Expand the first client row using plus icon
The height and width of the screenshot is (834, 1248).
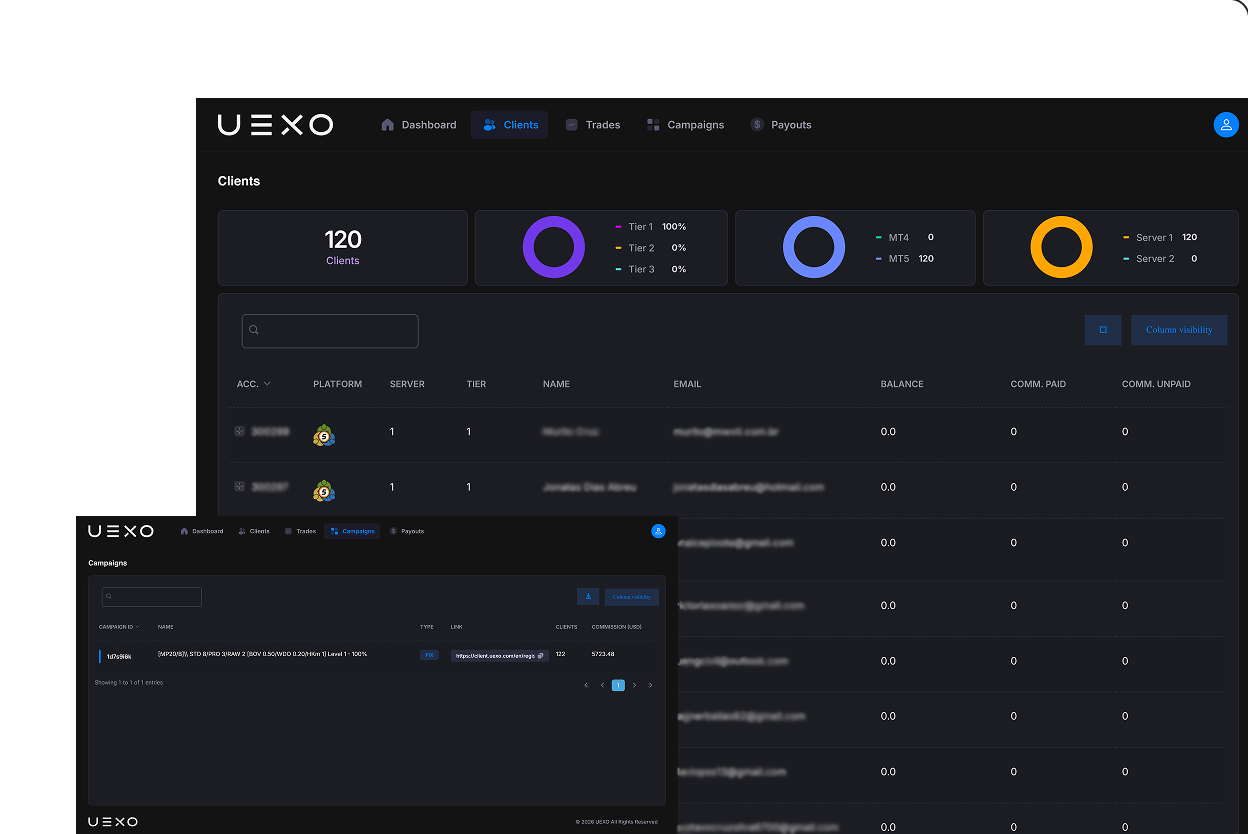[240, 431]
